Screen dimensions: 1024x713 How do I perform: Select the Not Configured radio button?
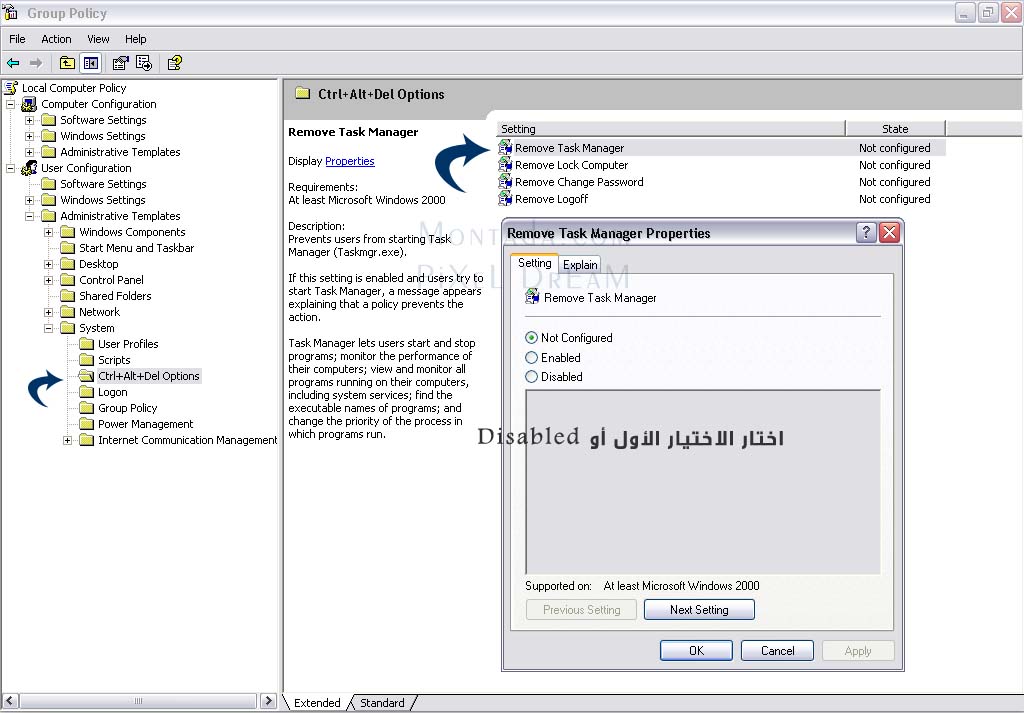tap(531, 338)
